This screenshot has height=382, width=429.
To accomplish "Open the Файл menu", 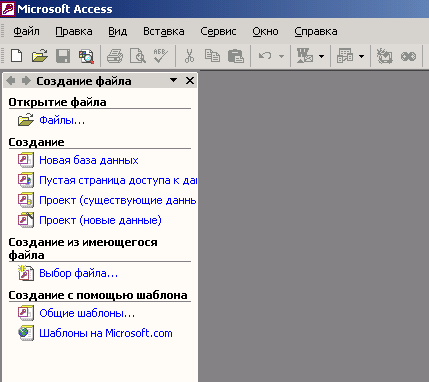I will click(x=26, y=31).
